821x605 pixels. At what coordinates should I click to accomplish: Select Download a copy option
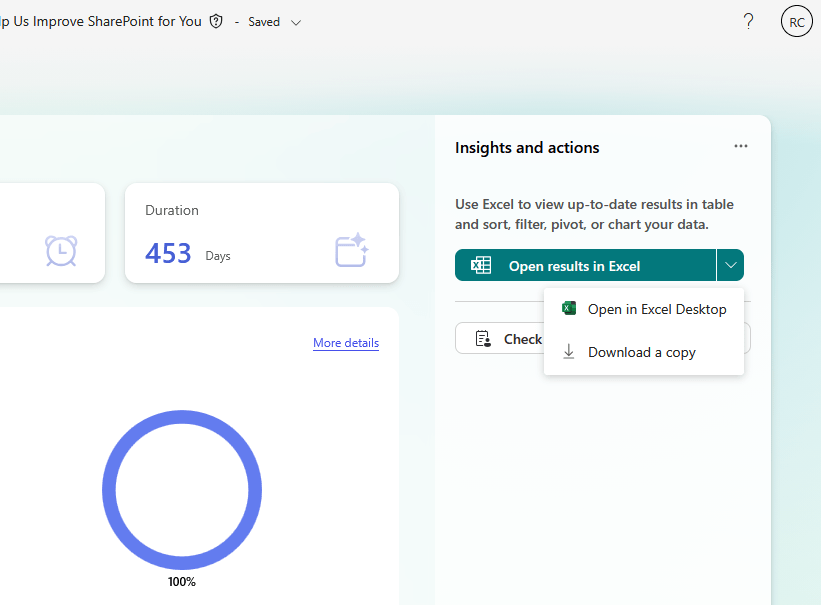coord(644,352)
